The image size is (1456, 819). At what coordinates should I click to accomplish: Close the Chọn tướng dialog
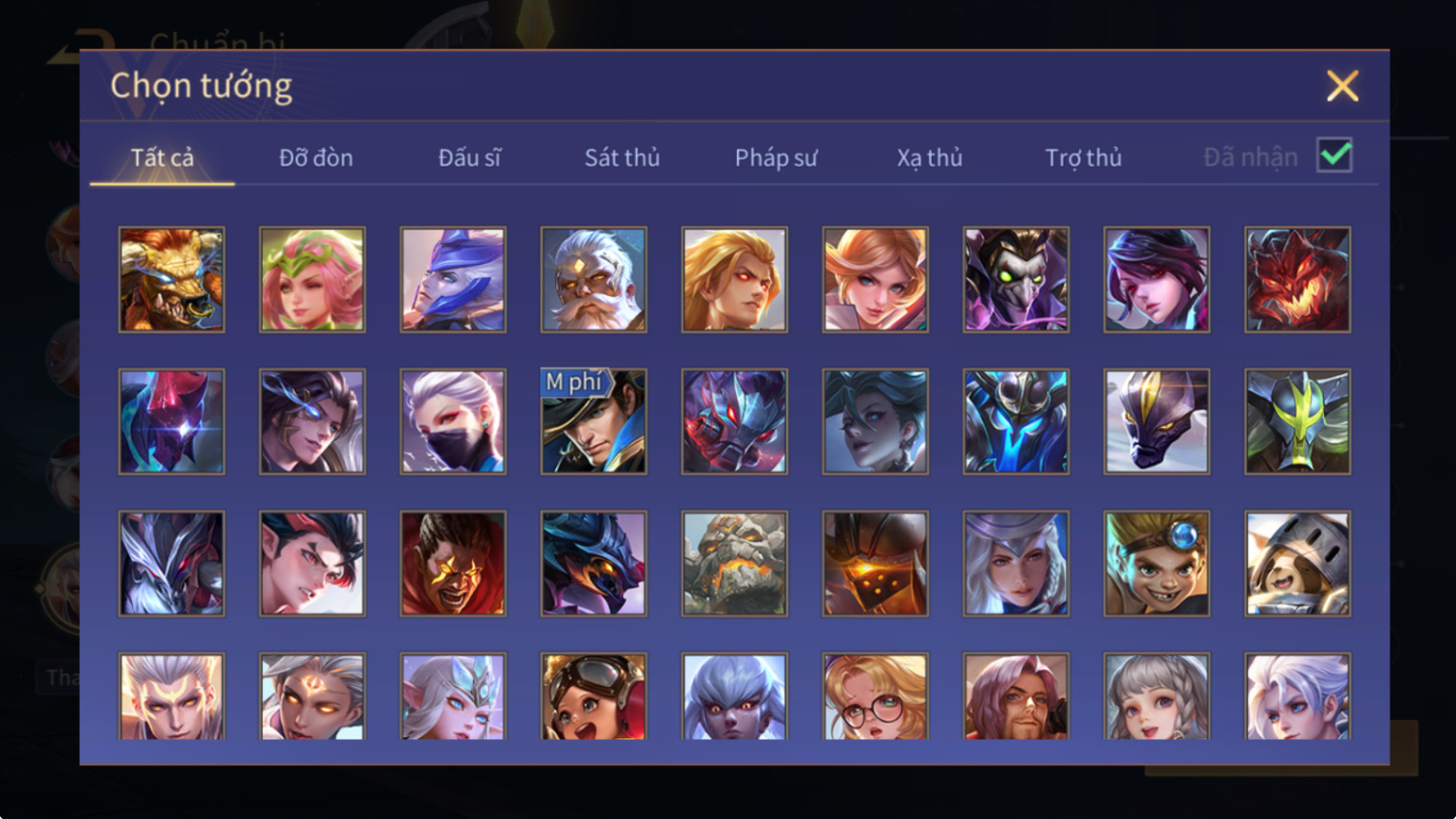point(1342,86)
